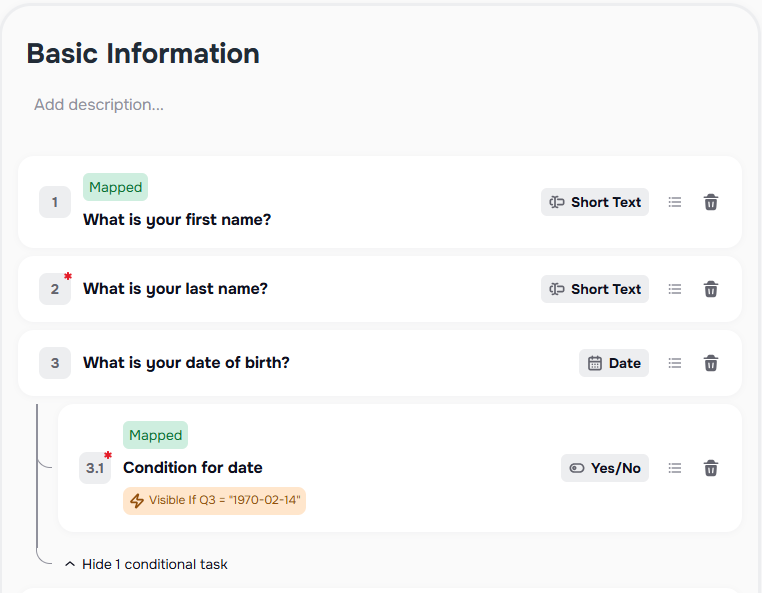Change Yes/No type for question 3.1

pos(605,468)
